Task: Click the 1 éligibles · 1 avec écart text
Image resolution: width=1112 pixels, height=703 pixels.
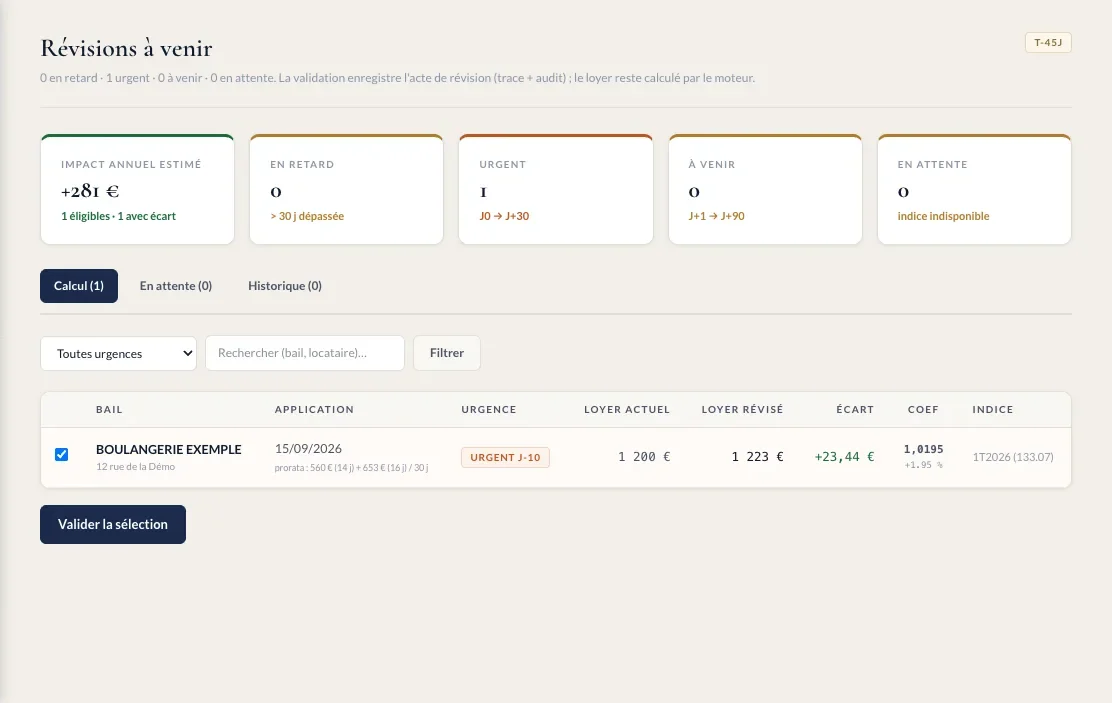Action: click(x=118, y=216)
